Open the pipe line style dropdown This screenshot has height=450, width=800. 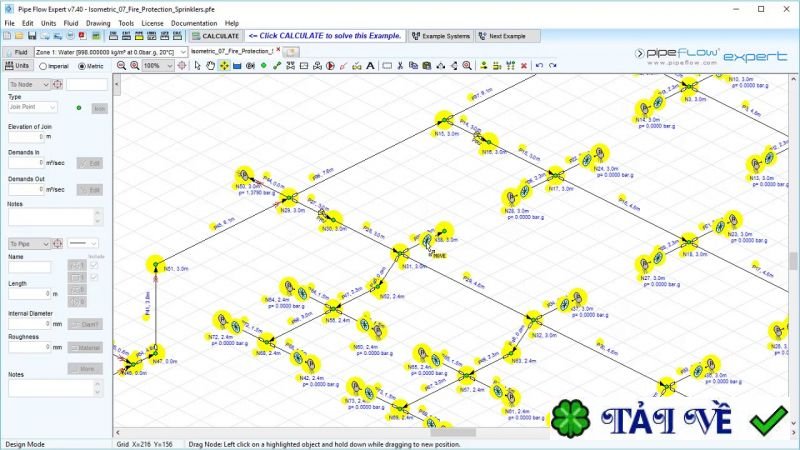(82, 243)
